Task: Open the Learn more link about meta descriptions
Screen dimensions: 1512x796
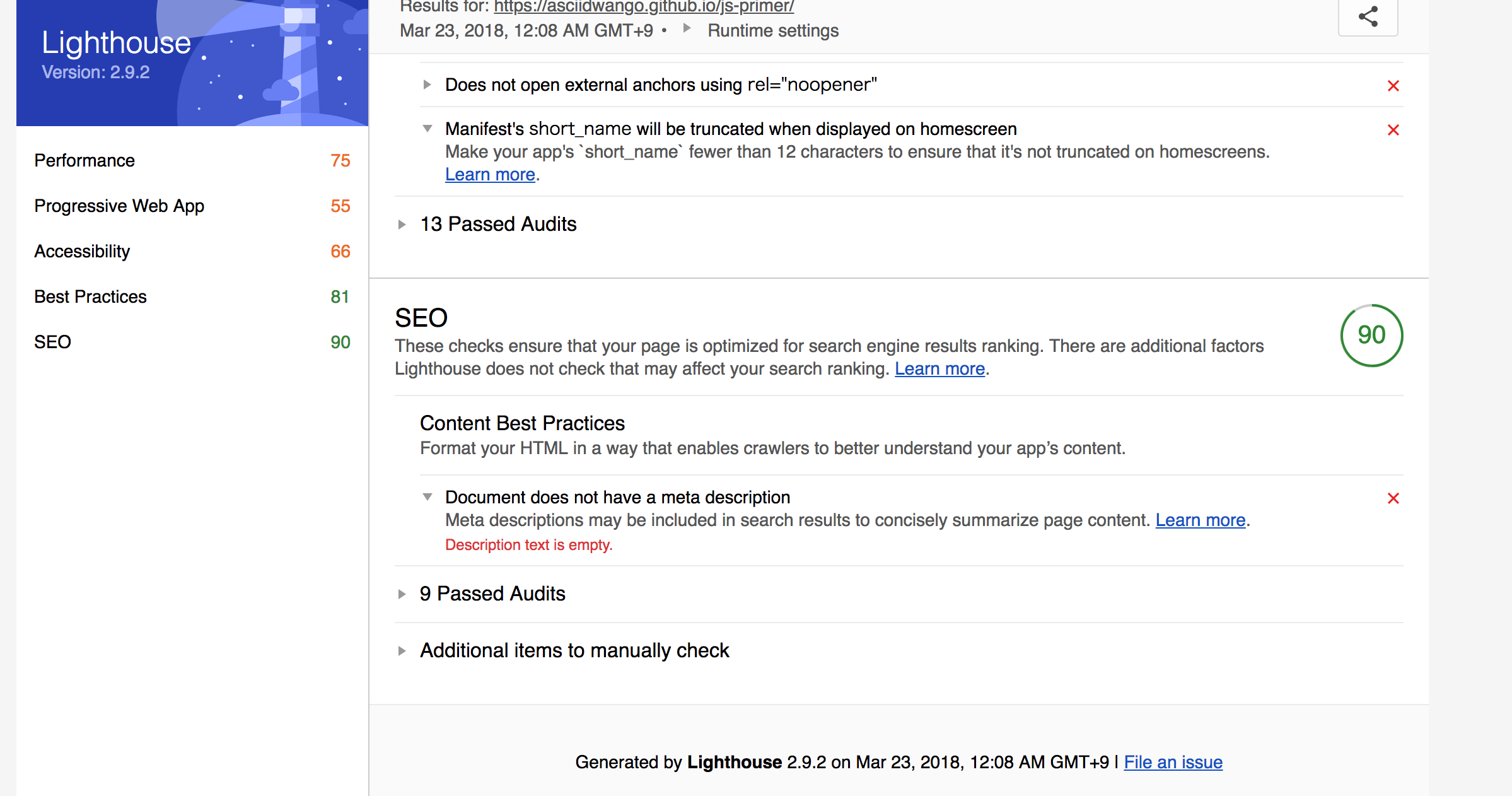Action: click(1199, 520)
